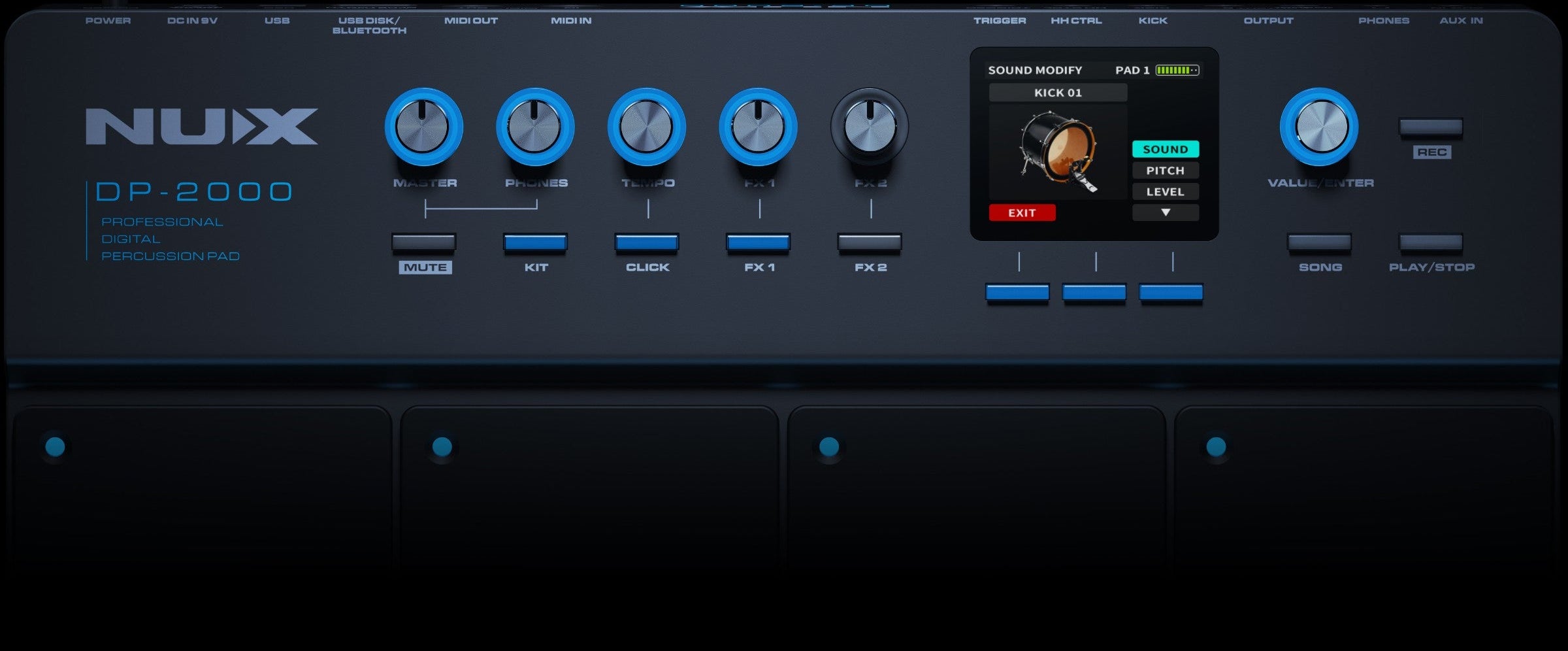
Task: Click the blue soft button under EXIT
Action: pyautogui.click(x=1017, y=292)
